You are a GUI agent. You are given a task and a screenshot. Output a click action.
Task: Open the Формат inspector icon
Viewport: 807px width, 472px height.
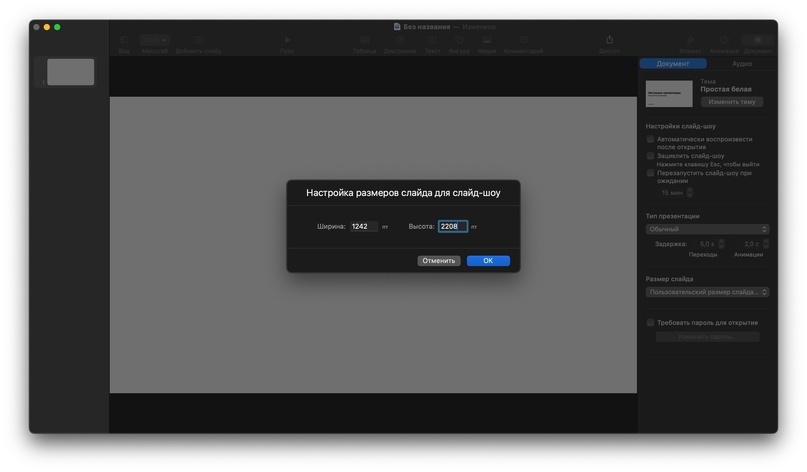[x=690, y=40]
